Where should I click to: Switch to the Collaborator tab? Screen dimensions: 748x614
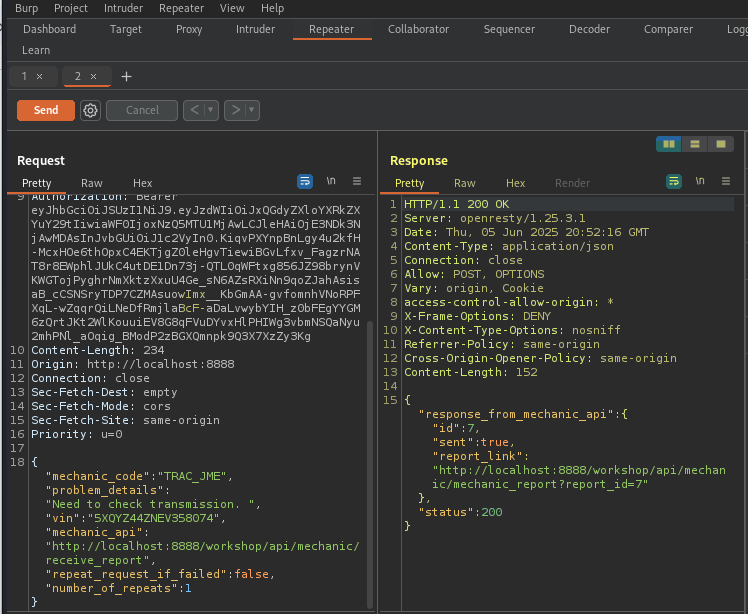tap(418, 29)
